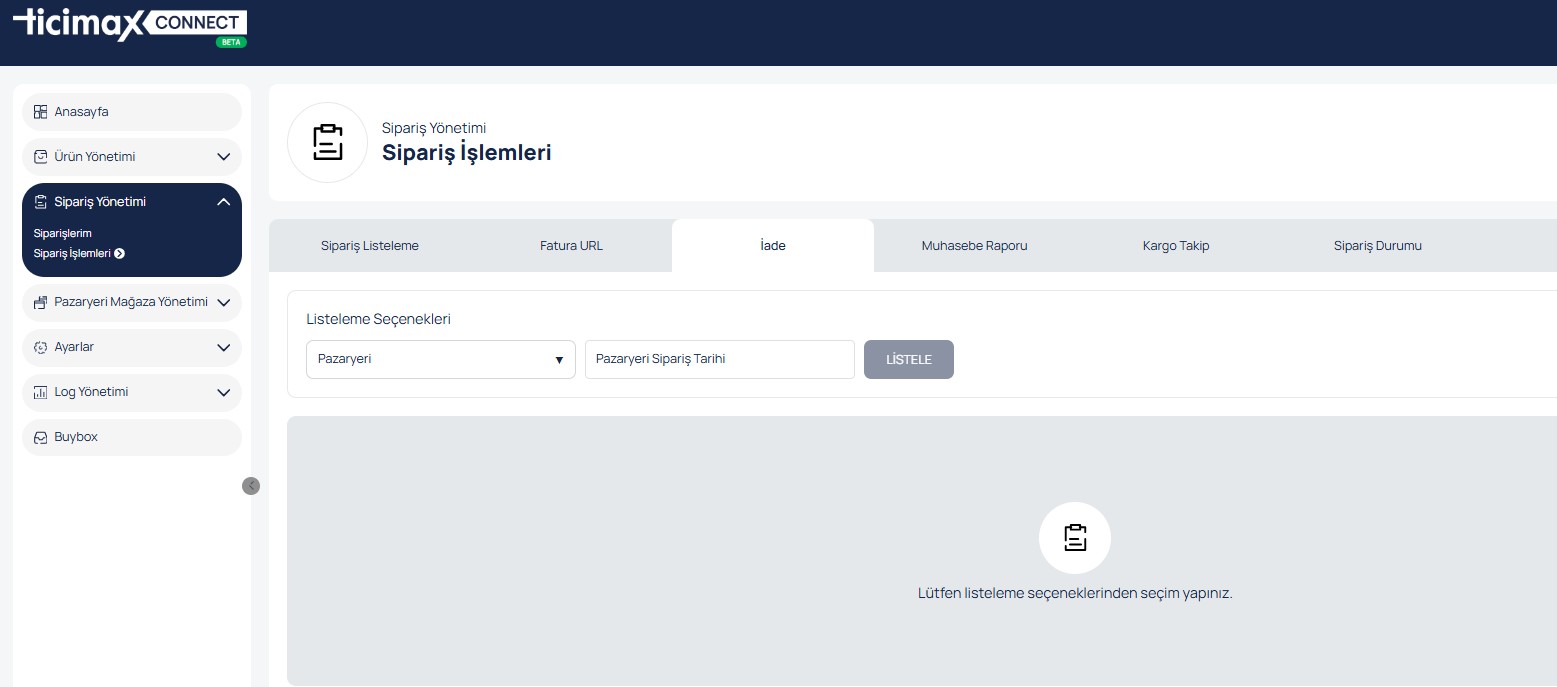Click the arrow icon beside Sipariş İşlemleri

pyautogui.click(x=120, y=254)
